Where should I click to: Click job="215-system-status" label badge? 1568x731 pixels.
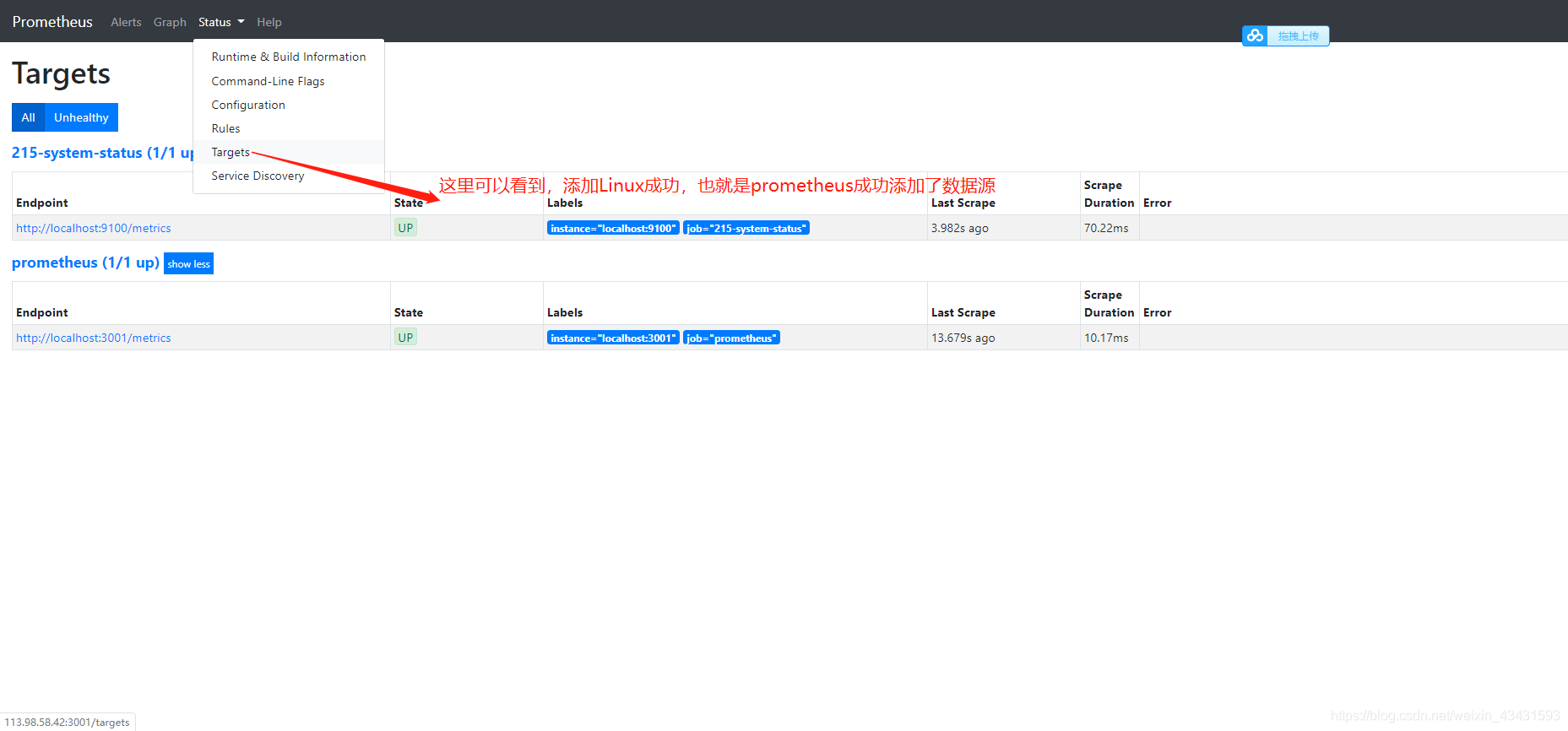coord(746,228)
